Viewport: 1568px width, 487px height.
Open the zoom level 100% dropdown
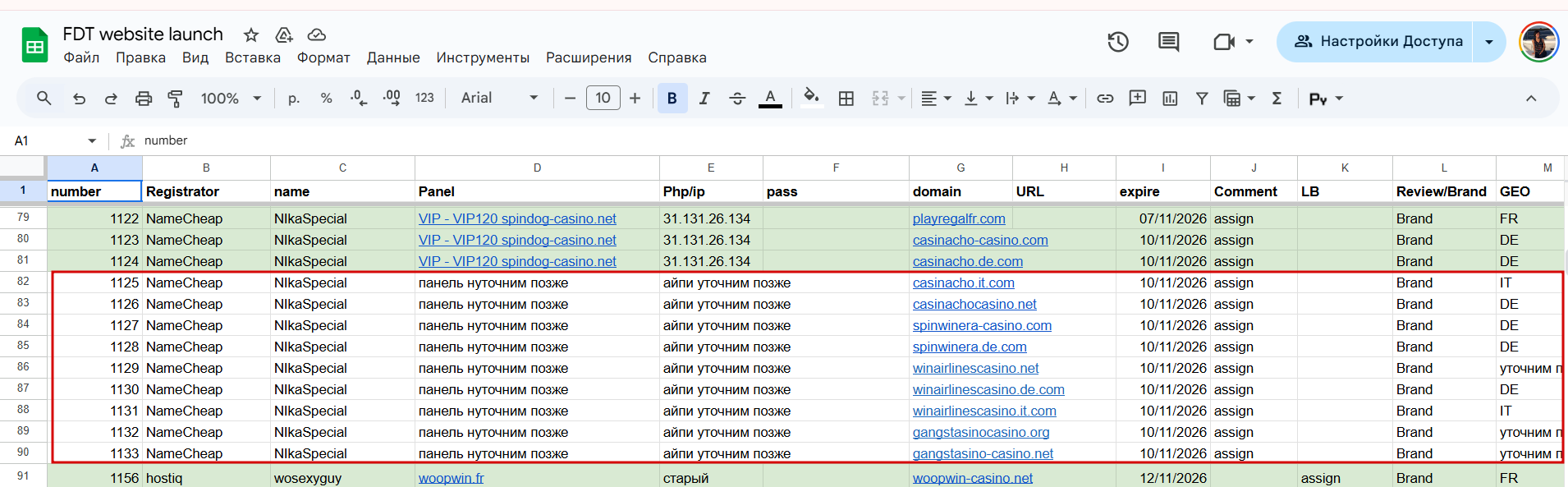tap(231, 99)
